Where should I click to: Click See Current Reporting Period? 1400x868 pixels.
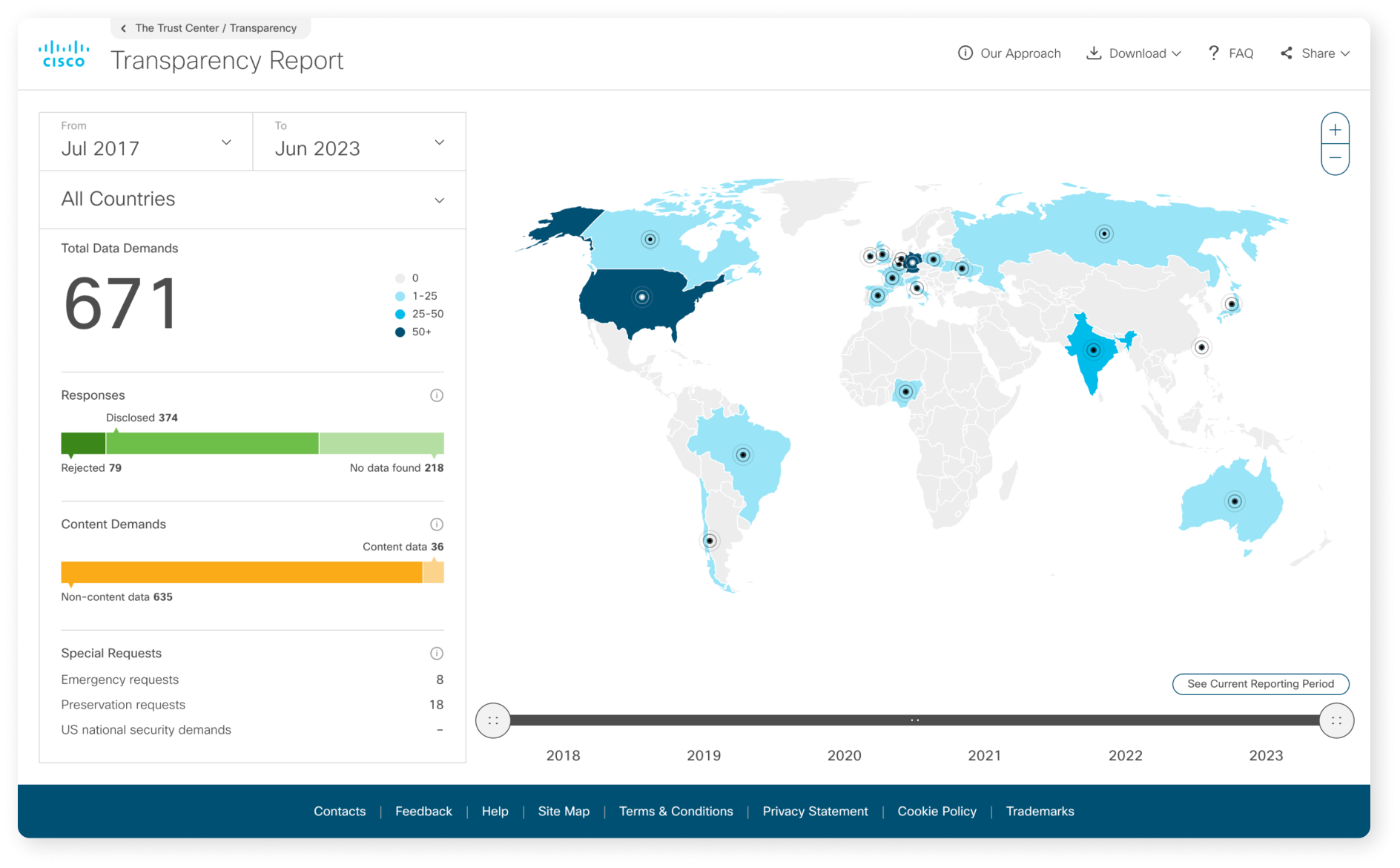(1261, 683)
